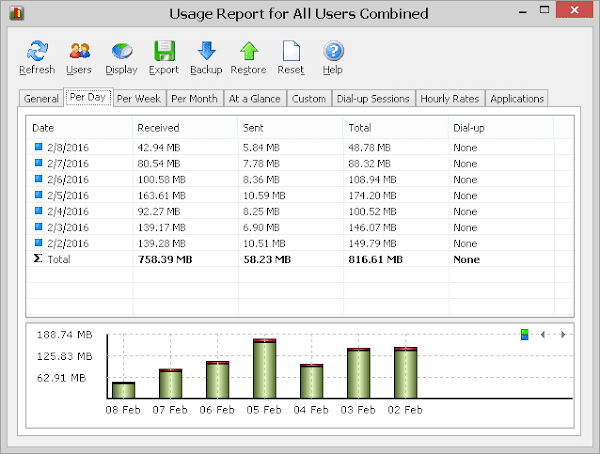Sort by the Total column header
The height and width of the screenshot is (454, 600).
[396, 128]
